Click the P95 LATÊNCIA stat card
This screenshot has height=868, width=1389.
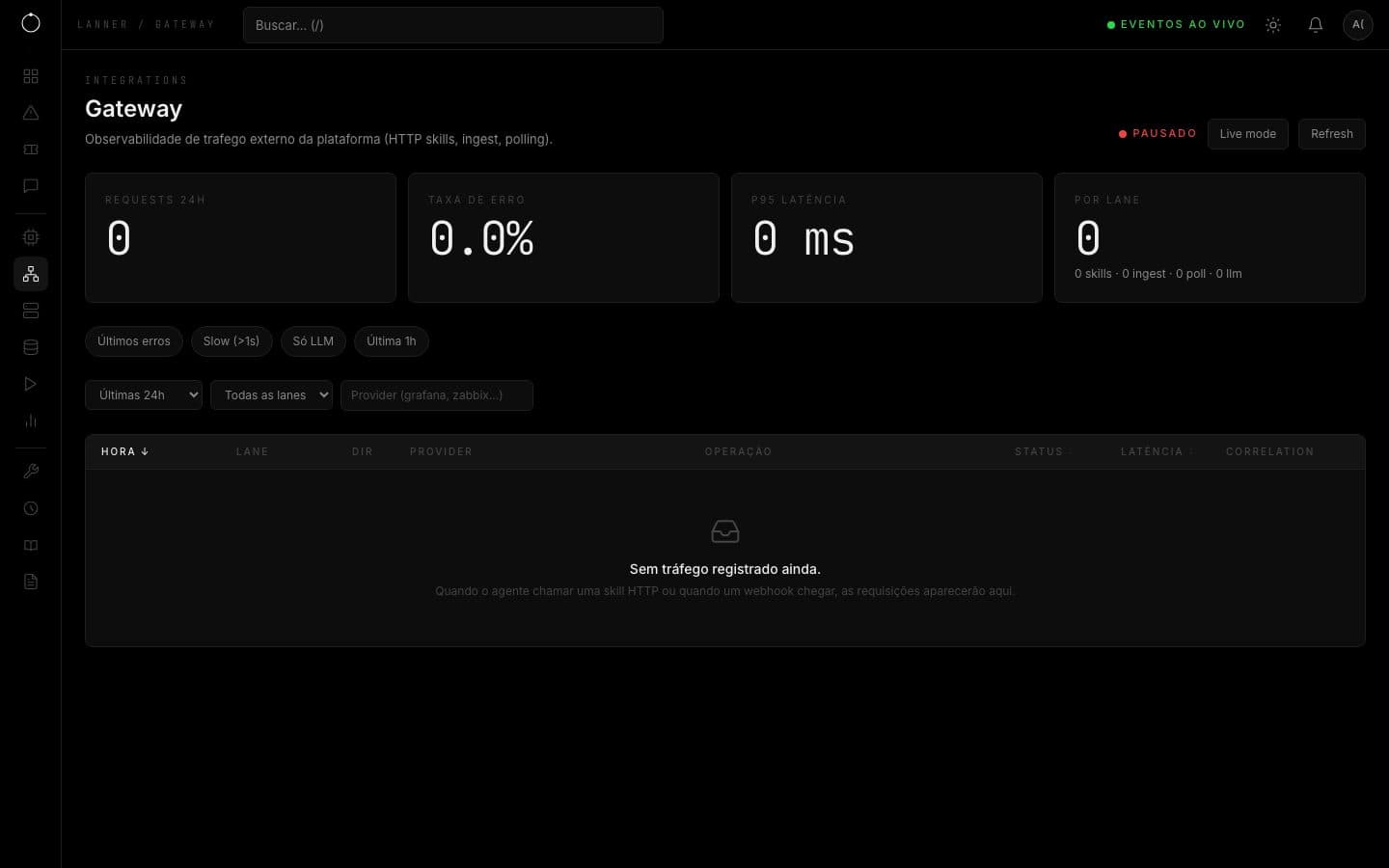click(886, 238)
